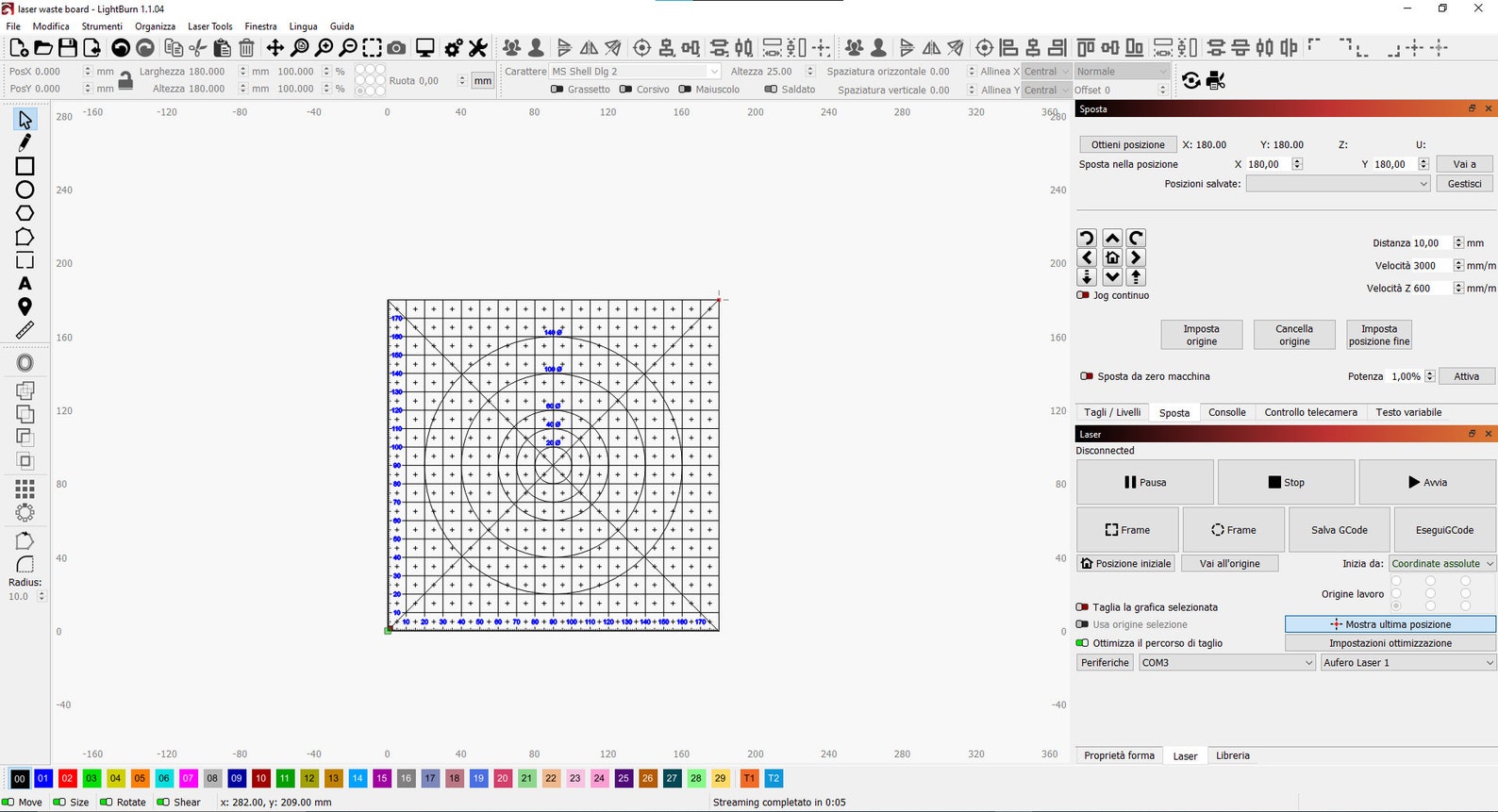Viewport: 1498px width, 812px height.
Task: Open the COM3 port dropdown
Action: (1227, 663)
